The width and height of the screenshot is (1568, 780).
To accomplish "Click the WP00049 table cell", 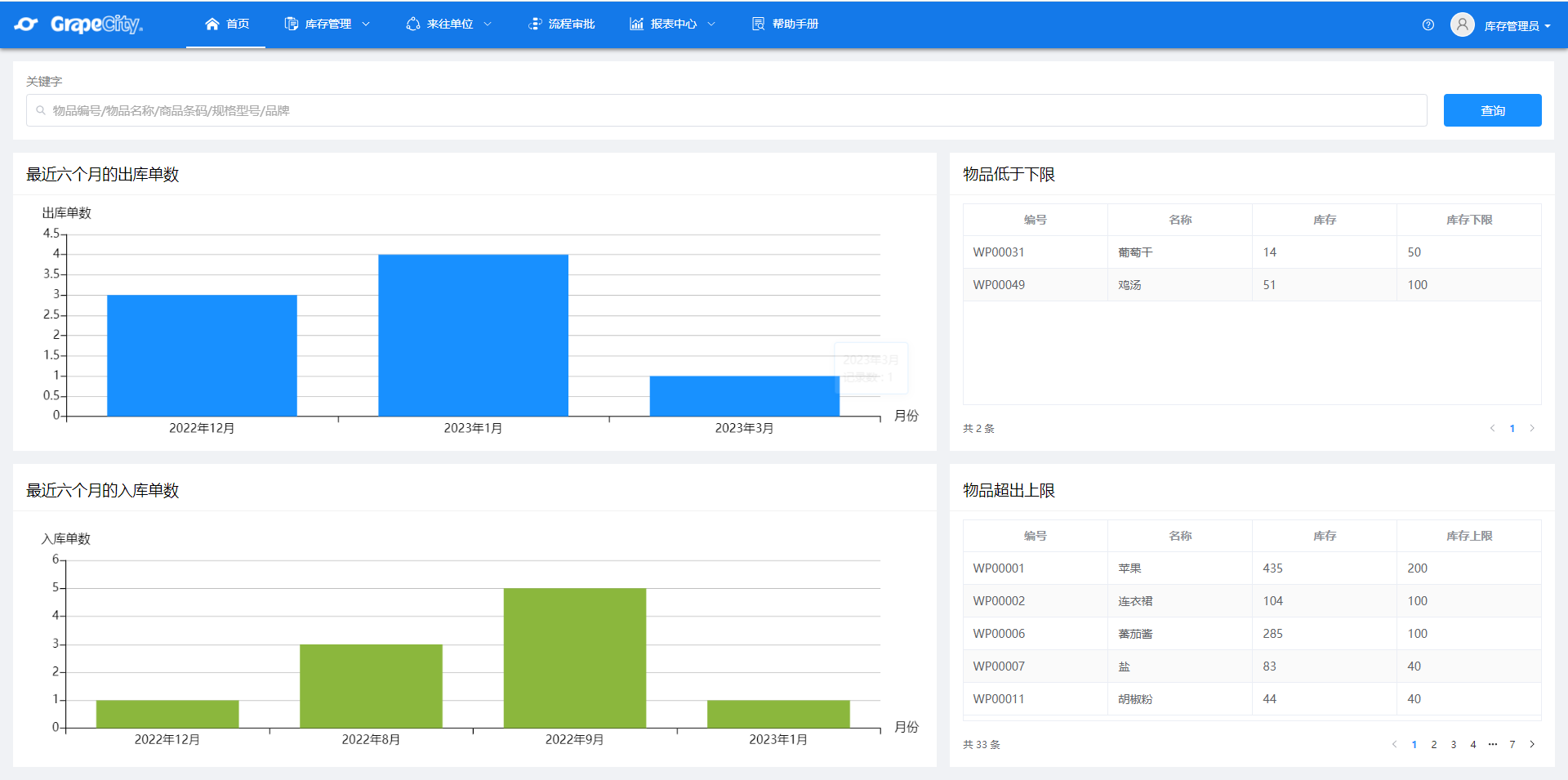I will [x=1036, y=285].
